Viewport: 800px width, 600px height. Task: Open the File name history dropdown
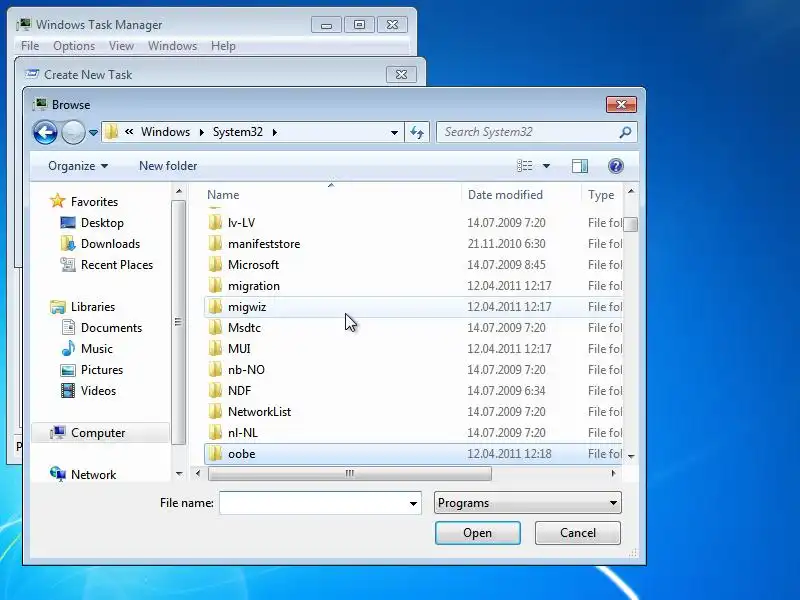pyautogui.click(x=413, y=504)
